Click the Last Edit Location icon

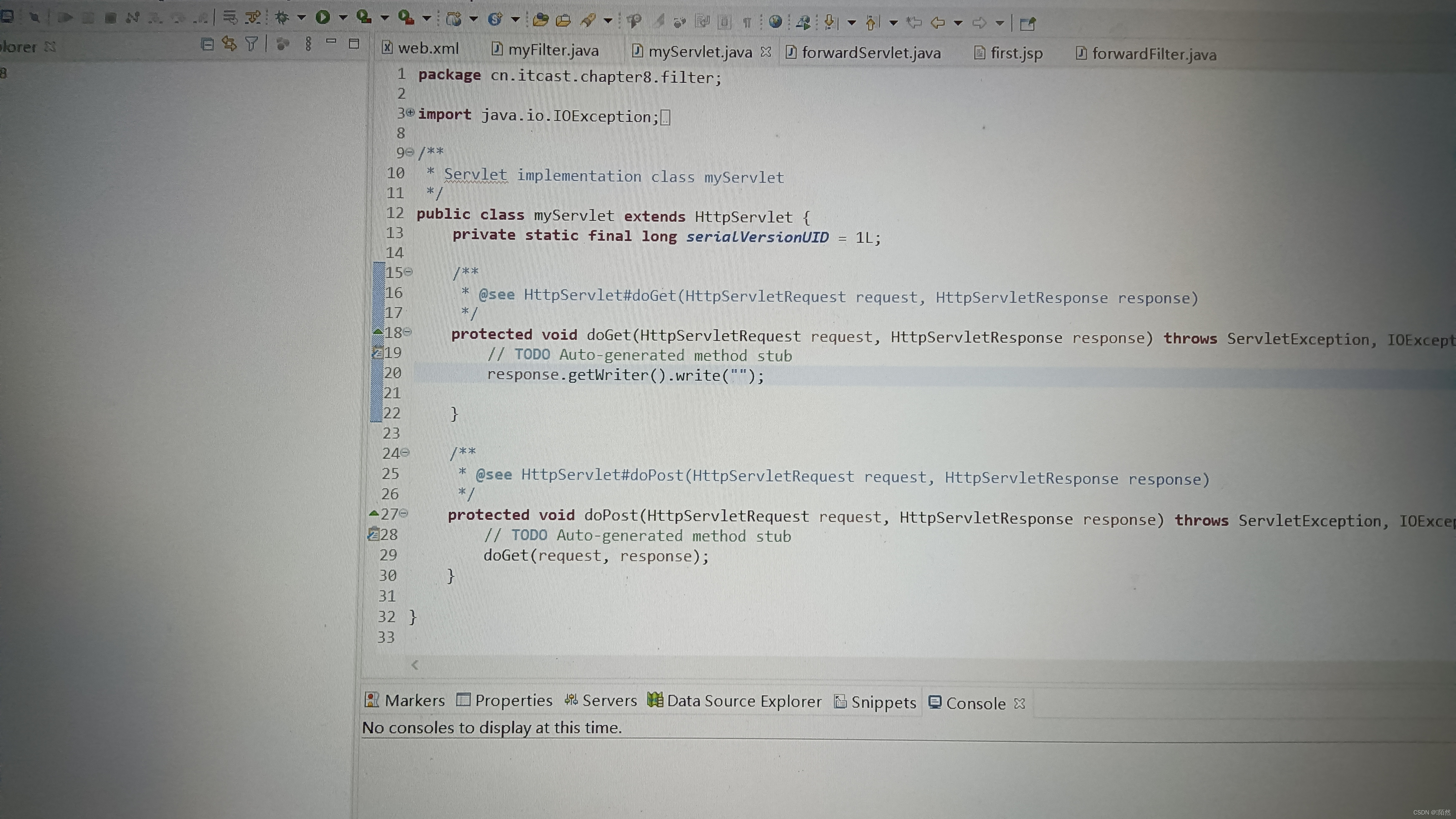[914, 23]
